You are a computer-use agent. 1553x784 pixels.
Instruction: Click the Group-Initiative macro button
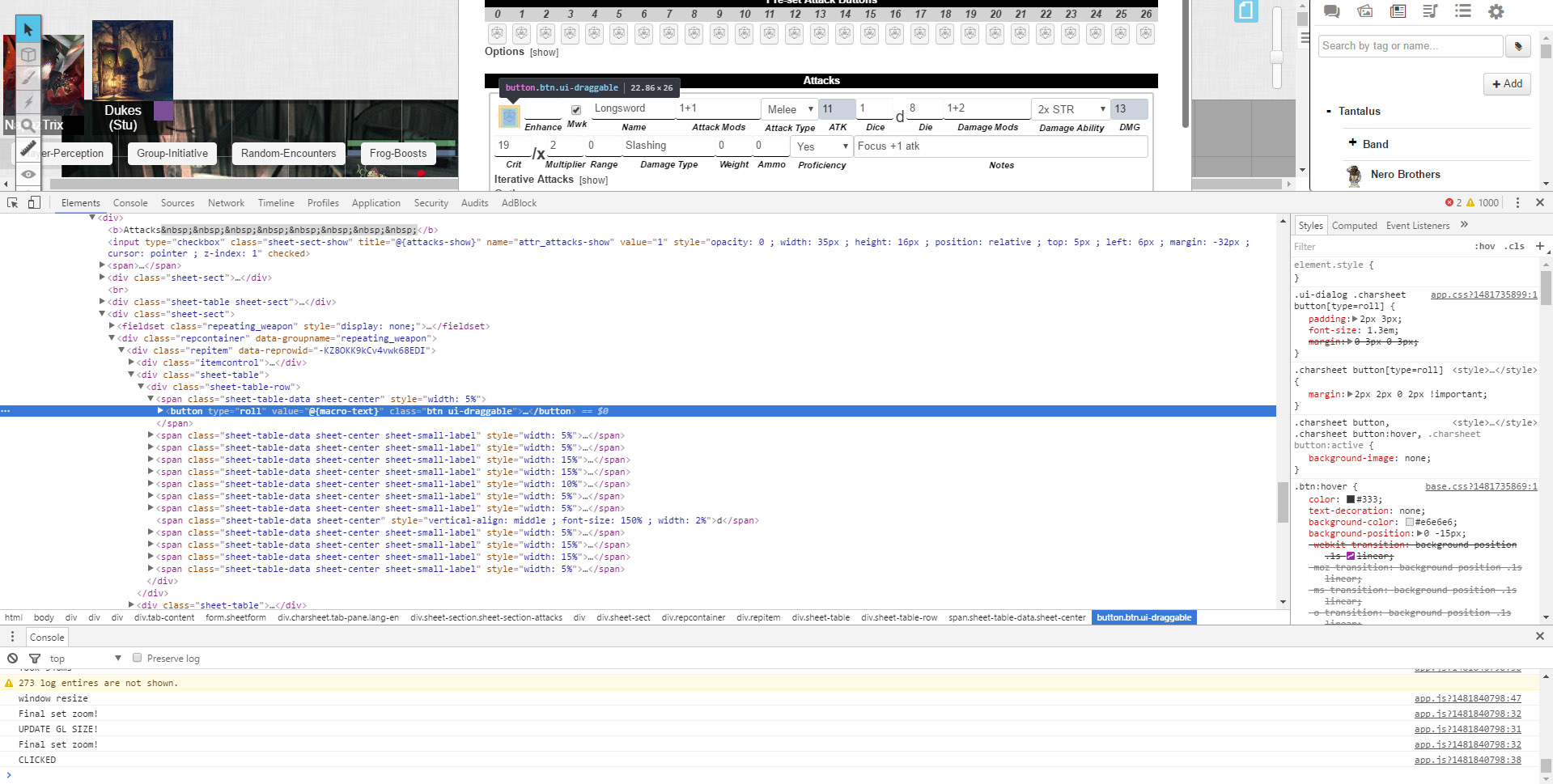tap(172, 154)
